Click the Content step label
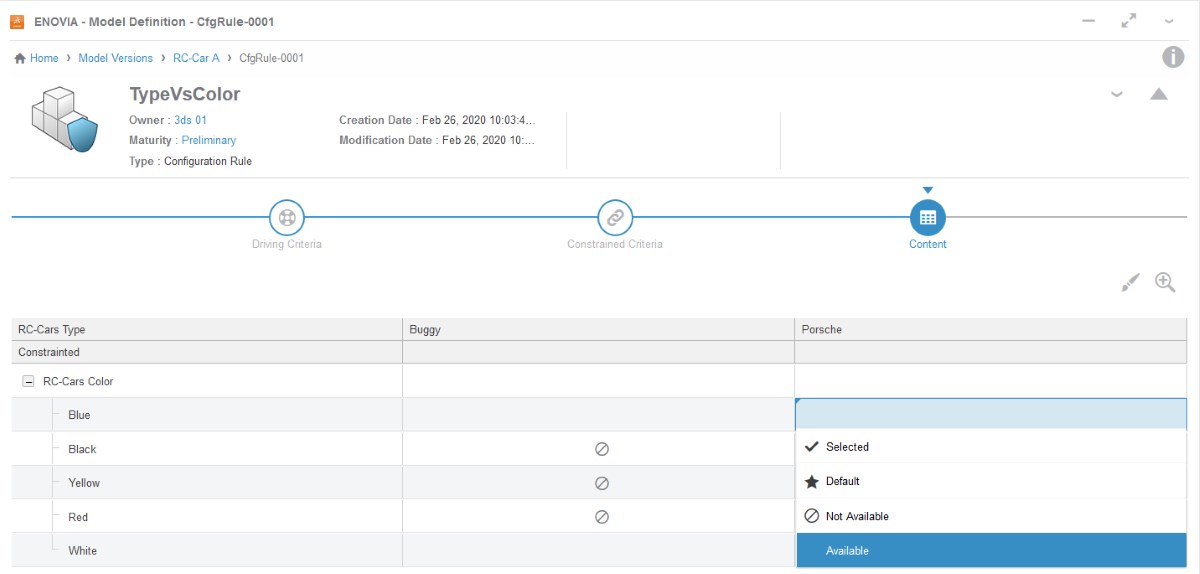1200x574 pixels. (x=928, y=244)
